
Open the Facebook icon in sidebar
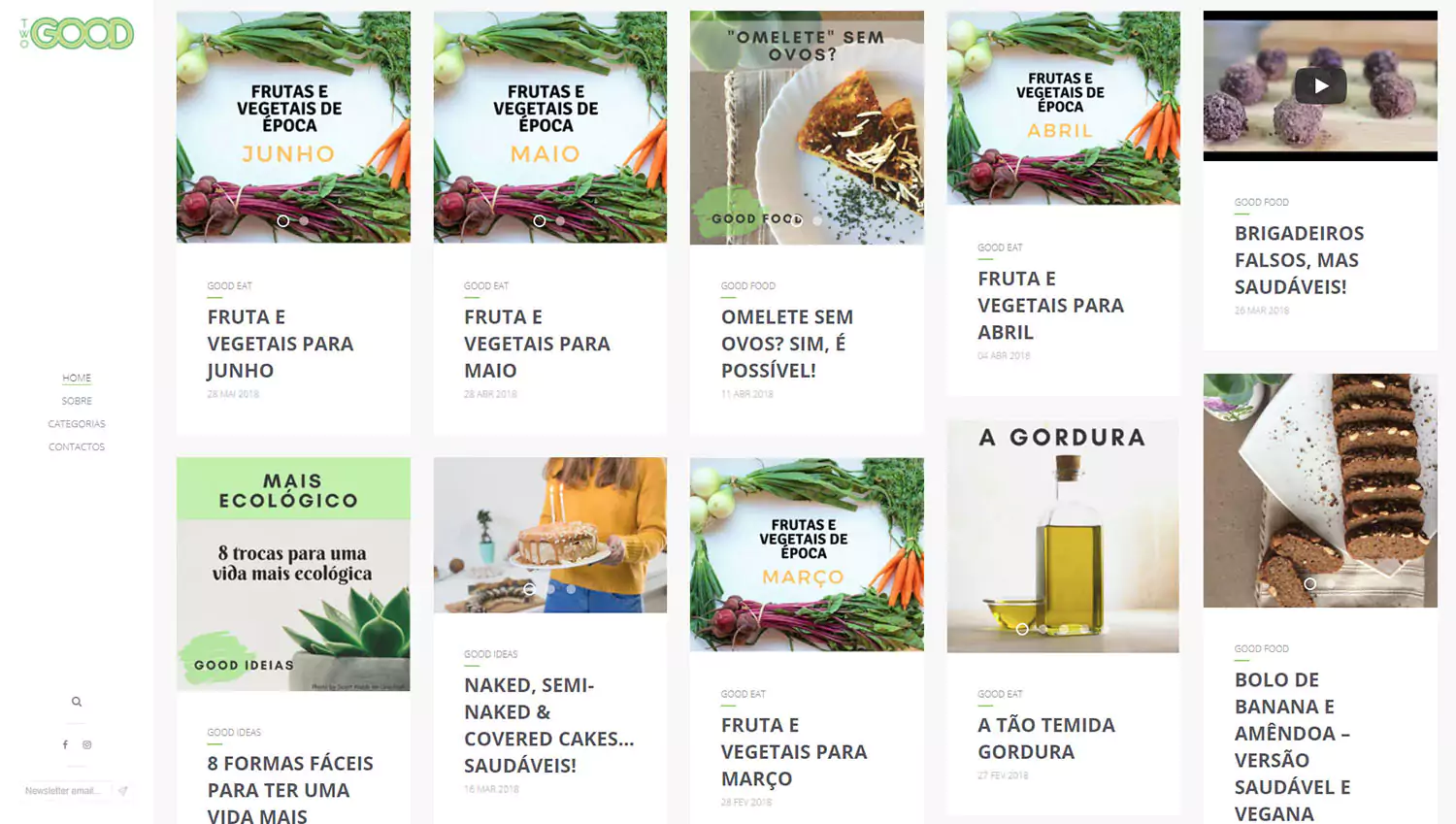click(x=65, y=745)
